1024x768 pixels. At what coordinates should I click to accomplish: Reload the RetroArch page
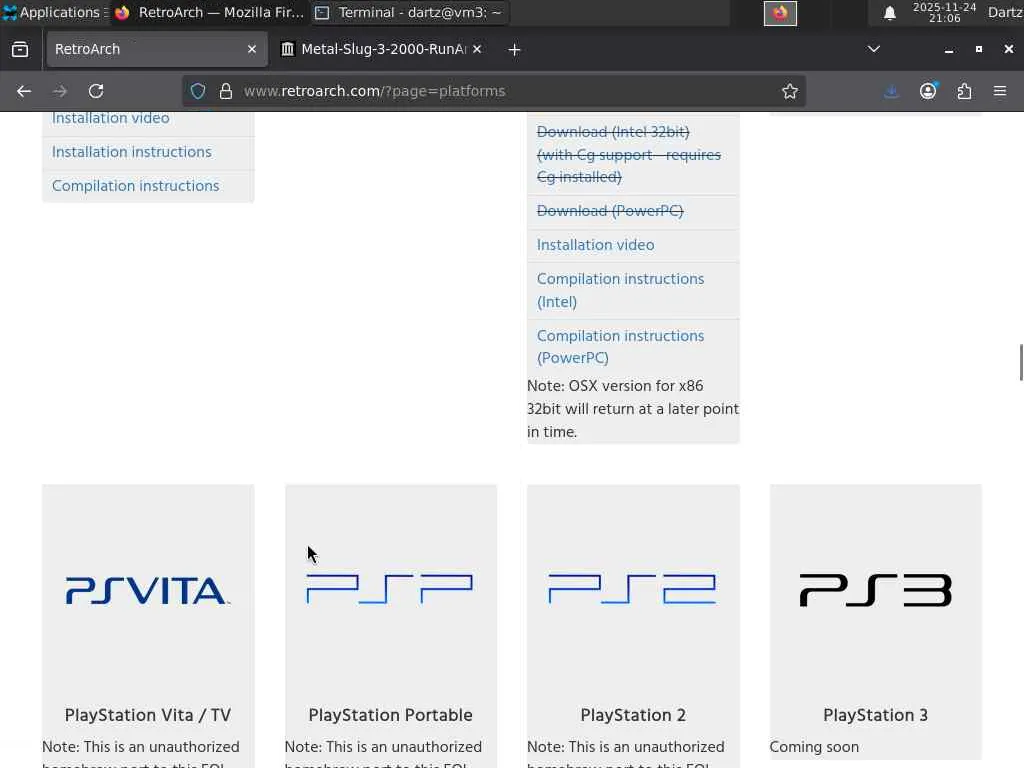(96, 91)
